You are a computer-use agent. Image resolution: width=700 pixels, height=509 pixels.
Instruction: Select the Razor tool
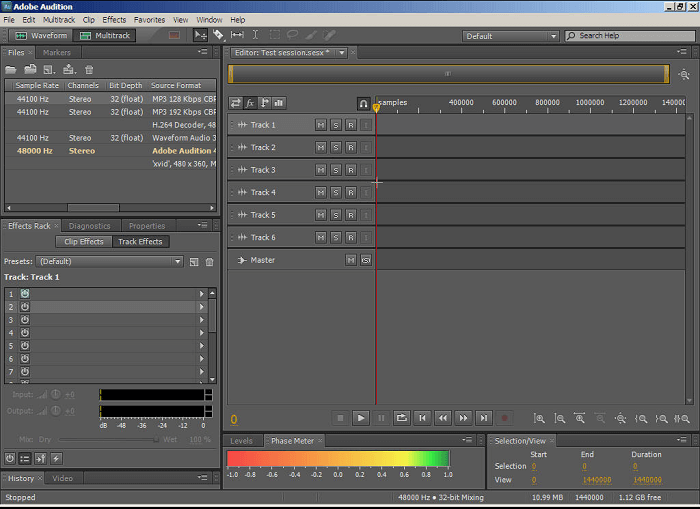[218, 35]
